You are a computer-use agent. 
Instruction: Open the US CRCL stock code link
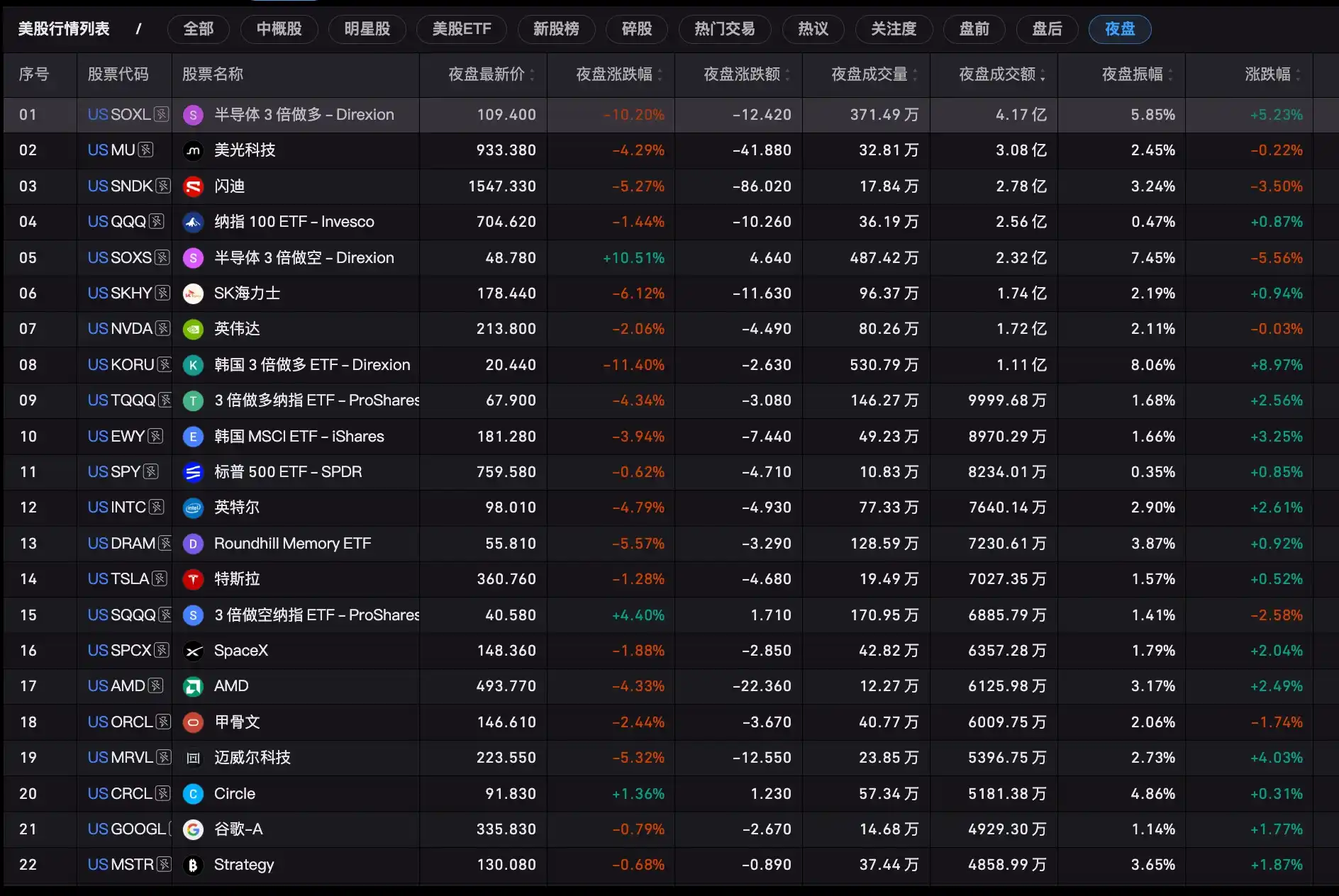120,794
